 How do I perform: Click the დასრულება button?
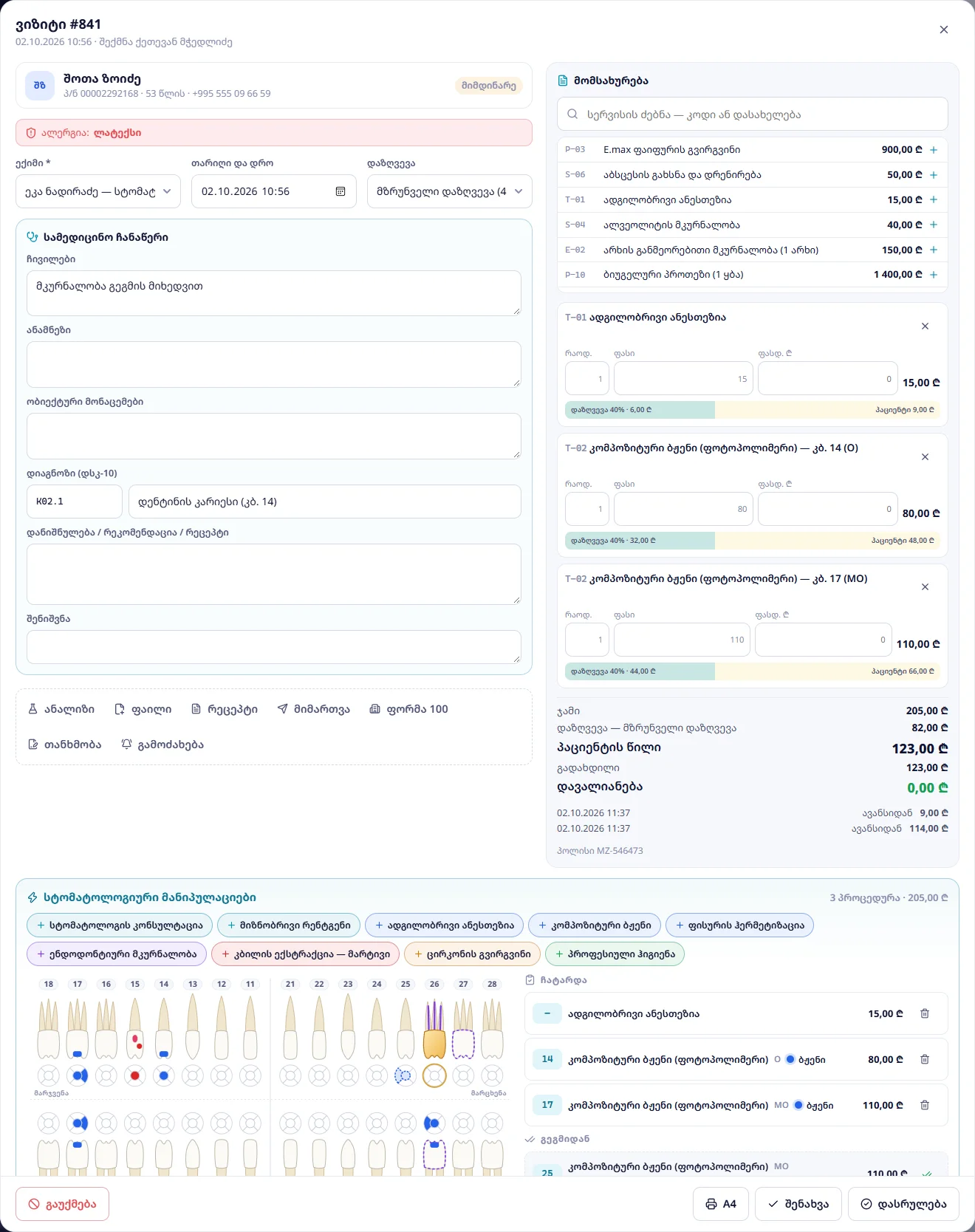903,1204
